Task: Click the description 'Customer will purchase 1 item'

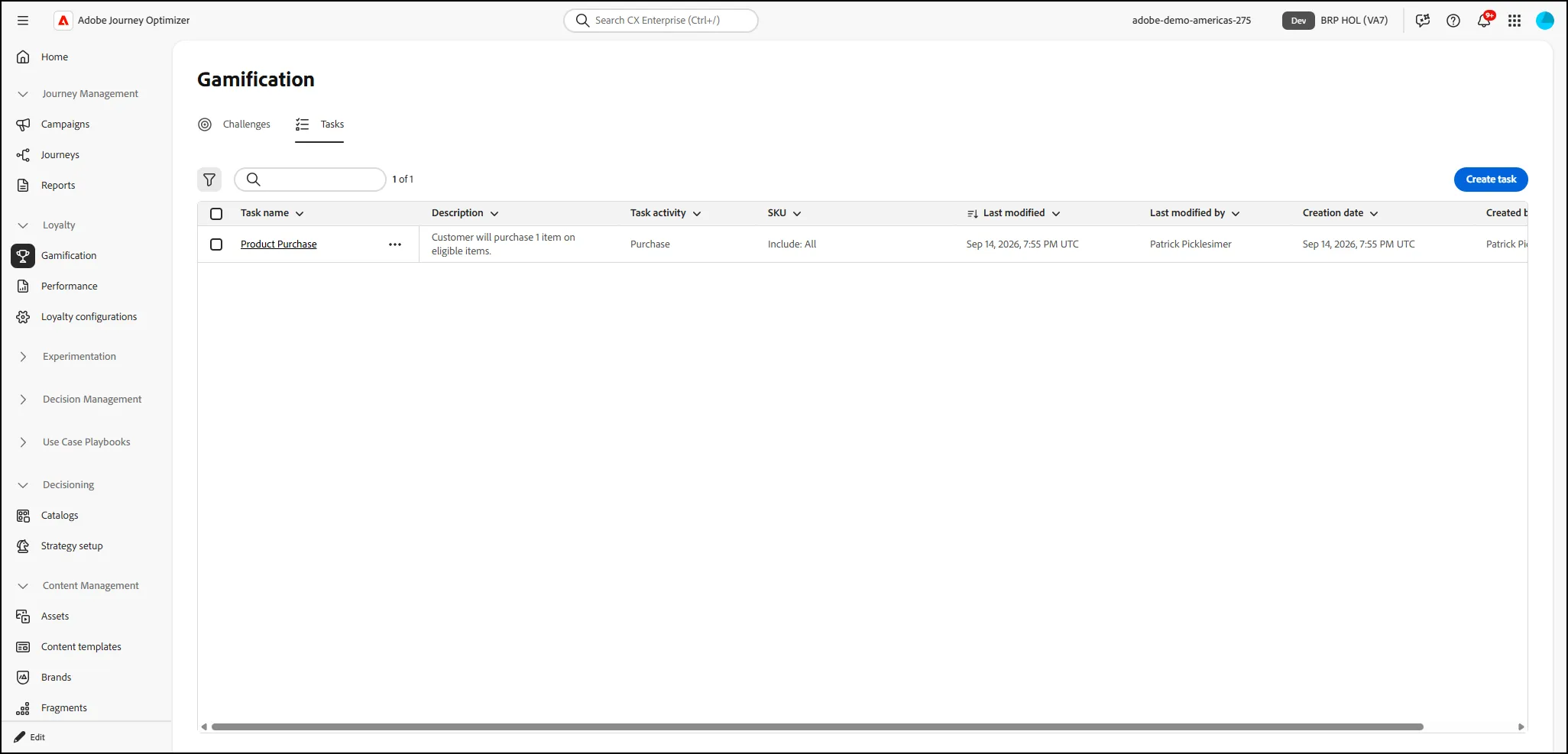Action: pos(503,244)
